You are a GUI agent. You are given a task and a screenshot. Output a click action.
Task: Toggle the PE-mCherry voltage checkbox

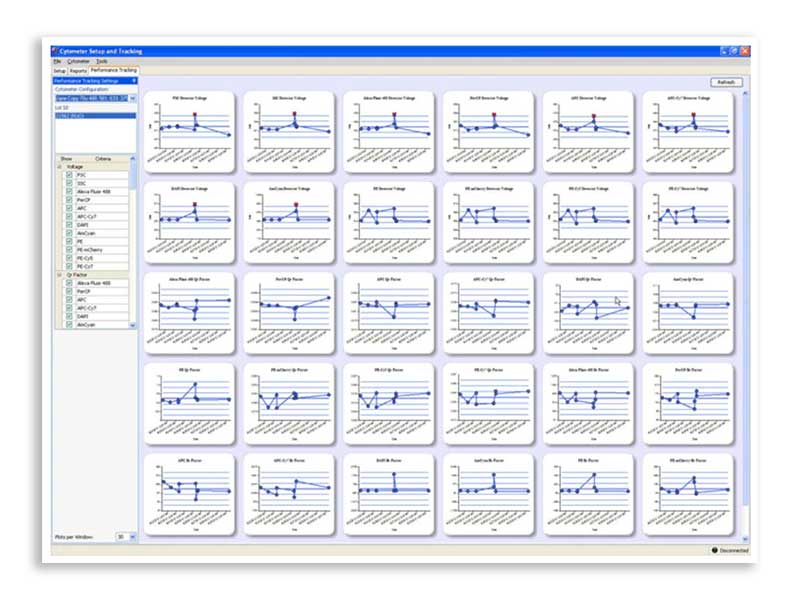(x=69, y=249)
